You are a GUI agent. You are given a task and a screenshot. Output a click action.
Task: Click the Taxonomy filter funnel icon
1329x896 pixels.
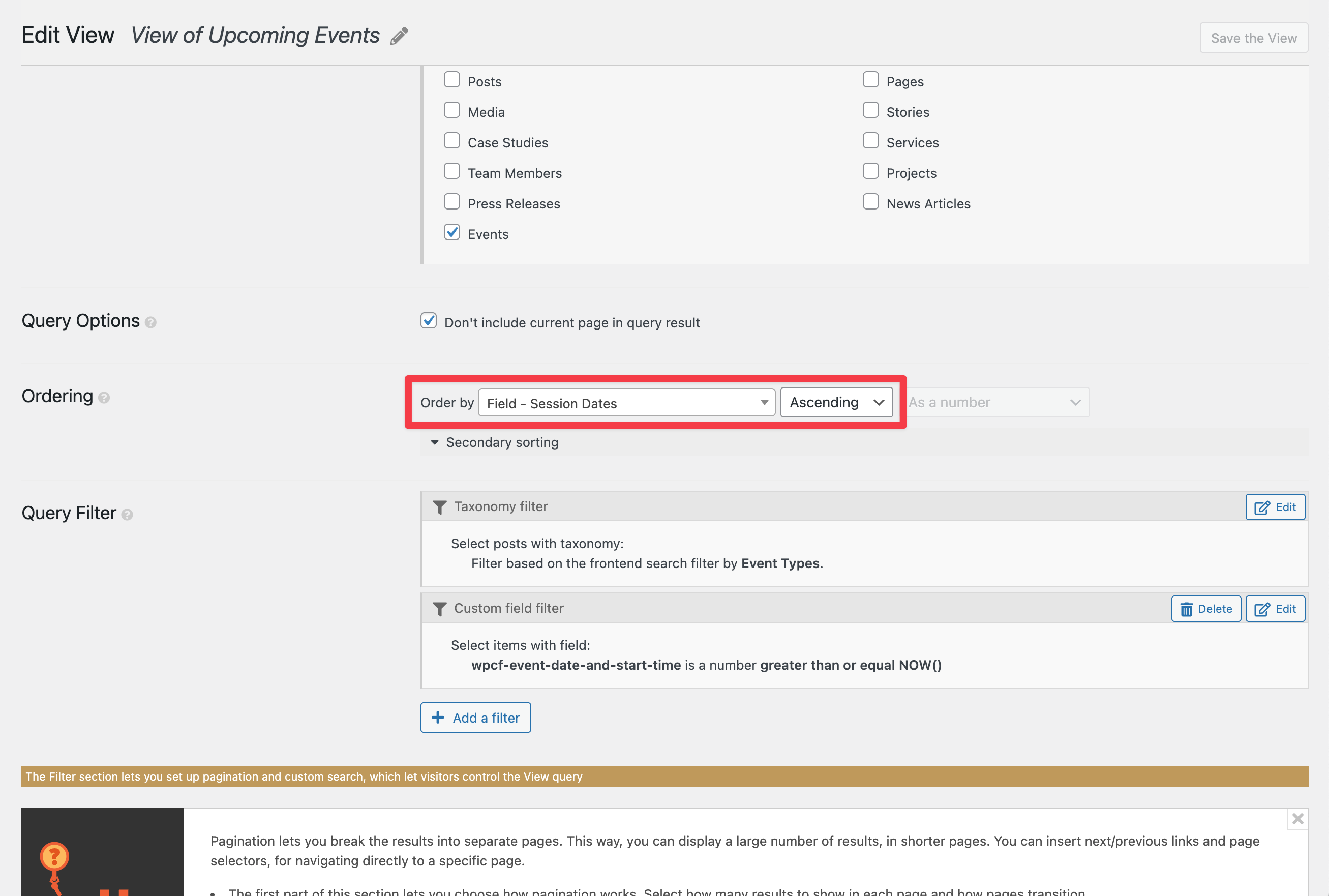point(439,507)
